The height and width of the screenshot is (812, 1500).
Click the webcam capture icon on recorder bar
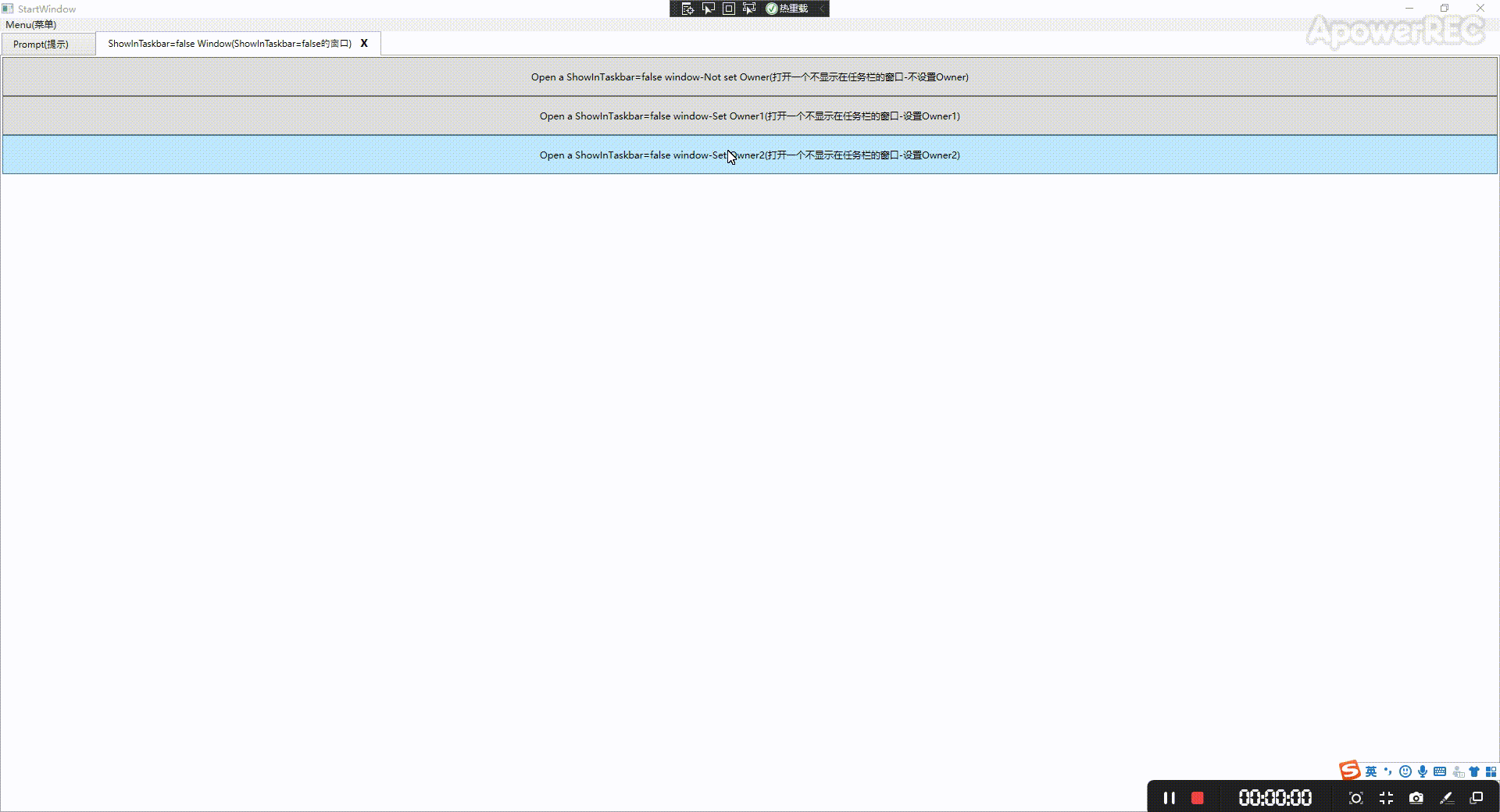[x=1356, y=798]
